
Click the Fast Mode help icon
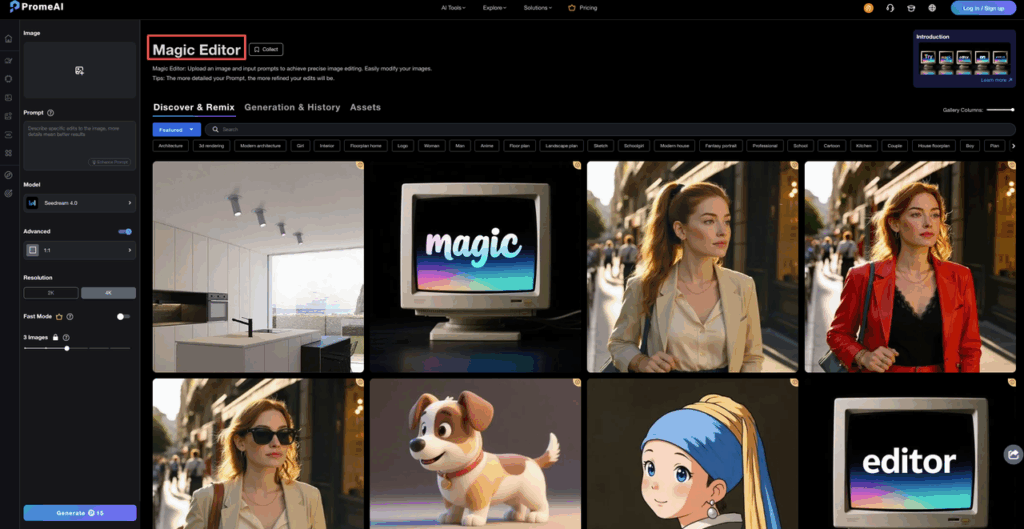70,317
